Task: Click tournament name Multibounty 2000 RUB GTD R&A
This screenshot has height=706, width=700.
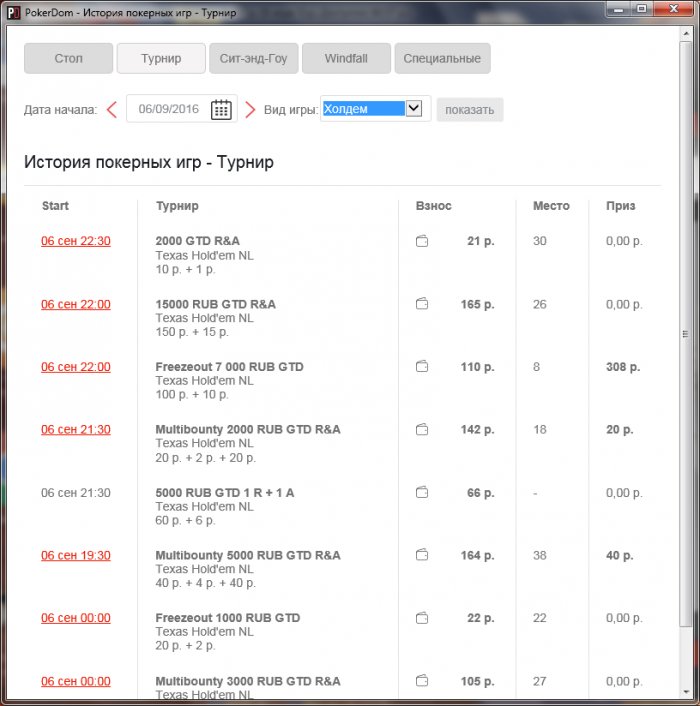Action: point(248,430)
